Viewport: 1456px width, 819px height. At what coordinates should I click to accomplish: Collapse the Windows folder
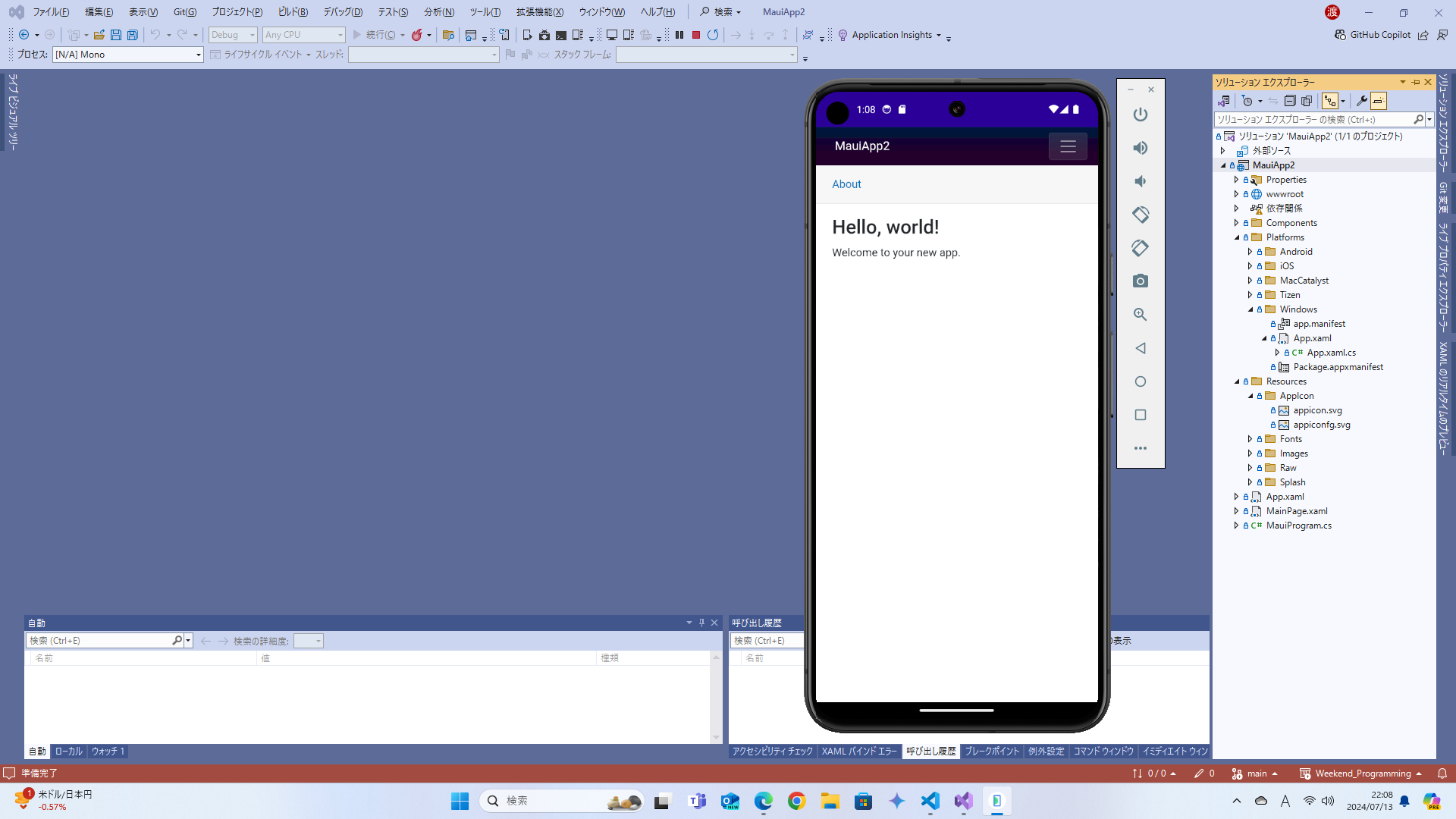point(1250,309)
